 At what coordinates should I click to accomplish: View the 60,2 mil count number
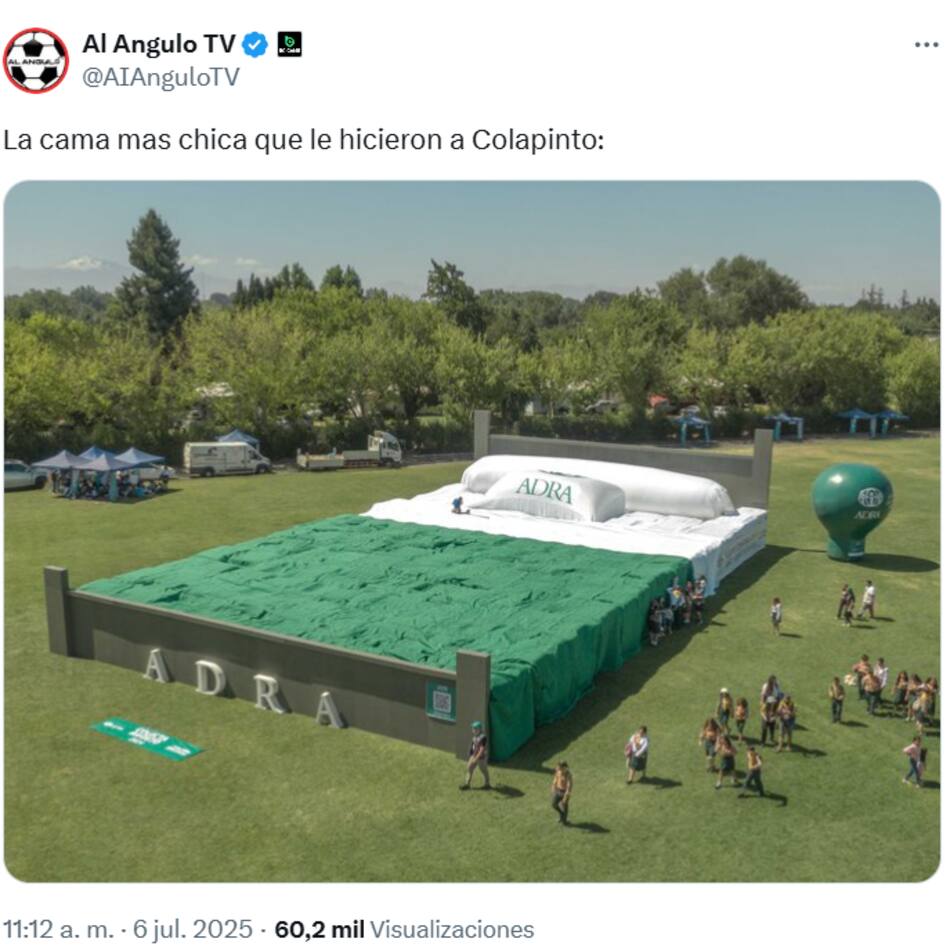(319, 929)
